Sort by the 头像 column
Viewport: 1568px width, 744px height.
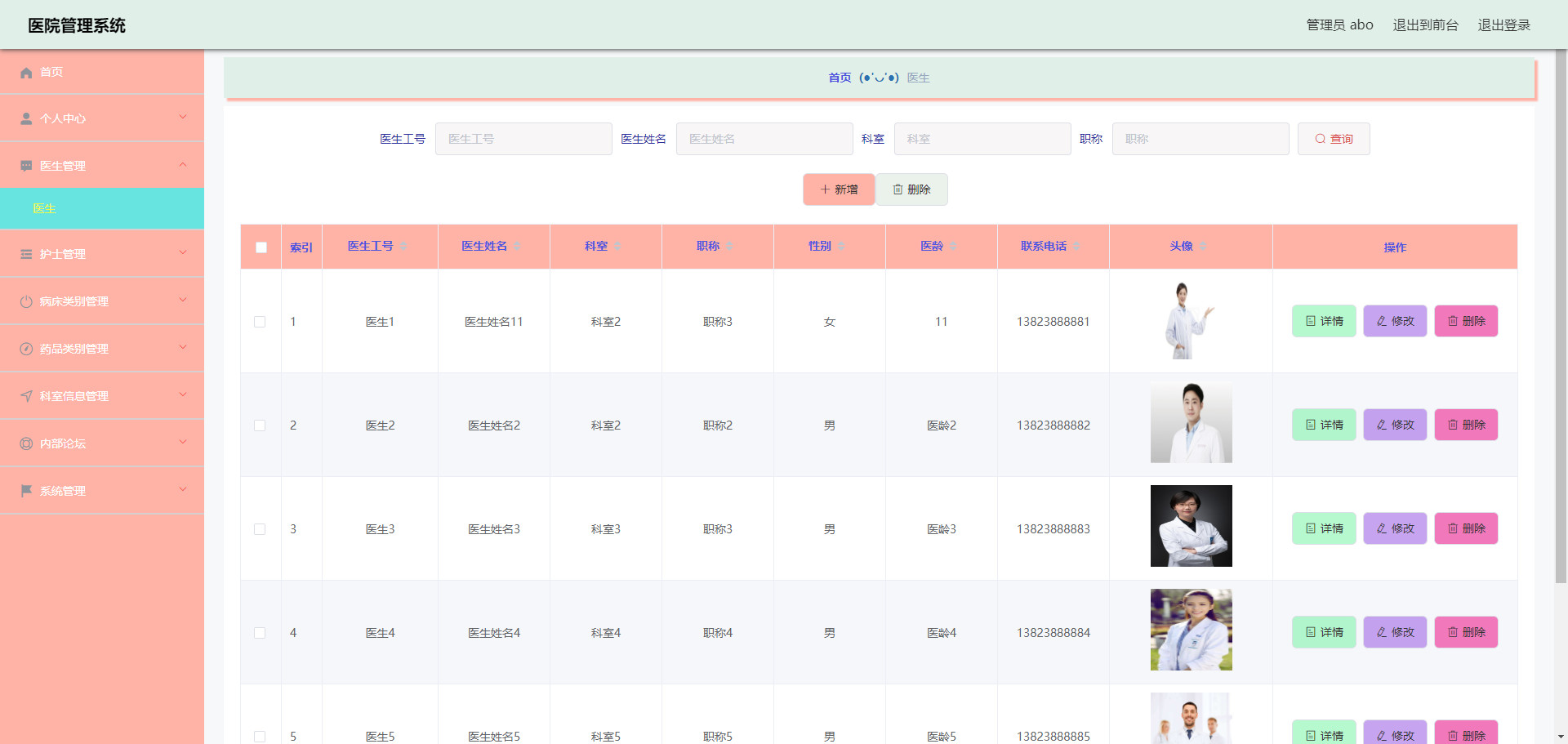(x=1203, y=247)
